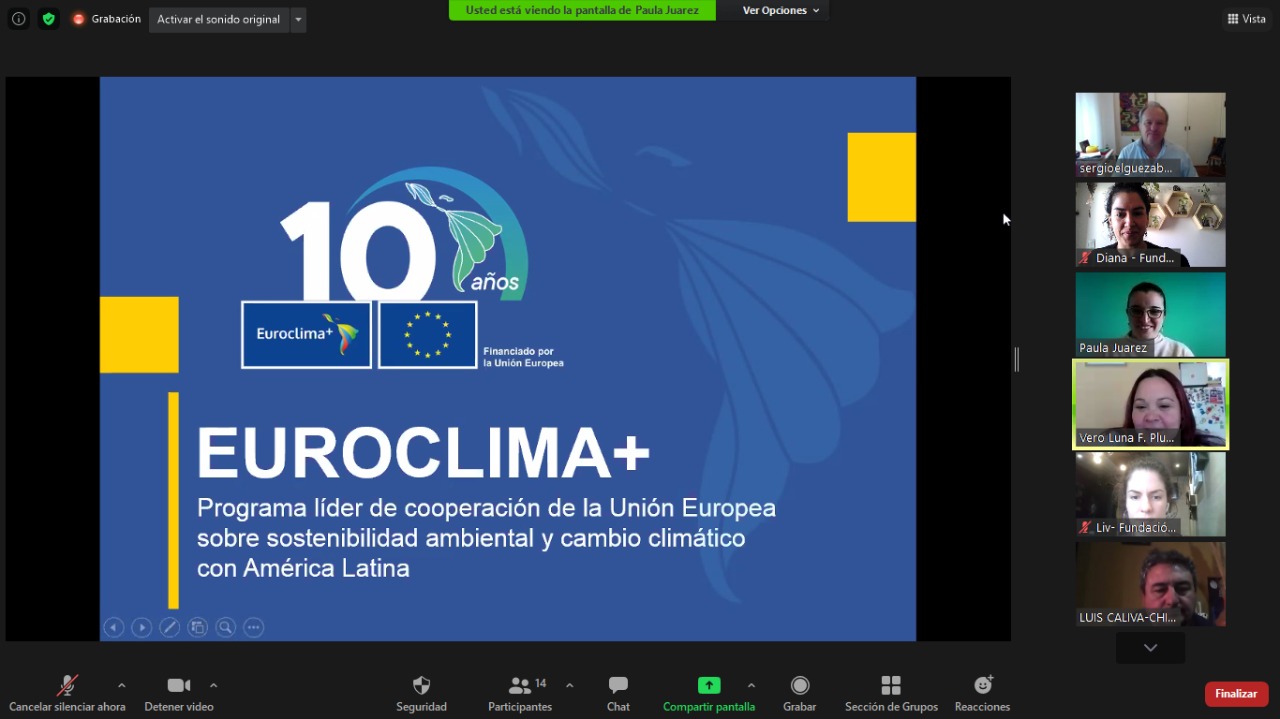Select sergioelguezab video thumbnail

pos(1150,135)
